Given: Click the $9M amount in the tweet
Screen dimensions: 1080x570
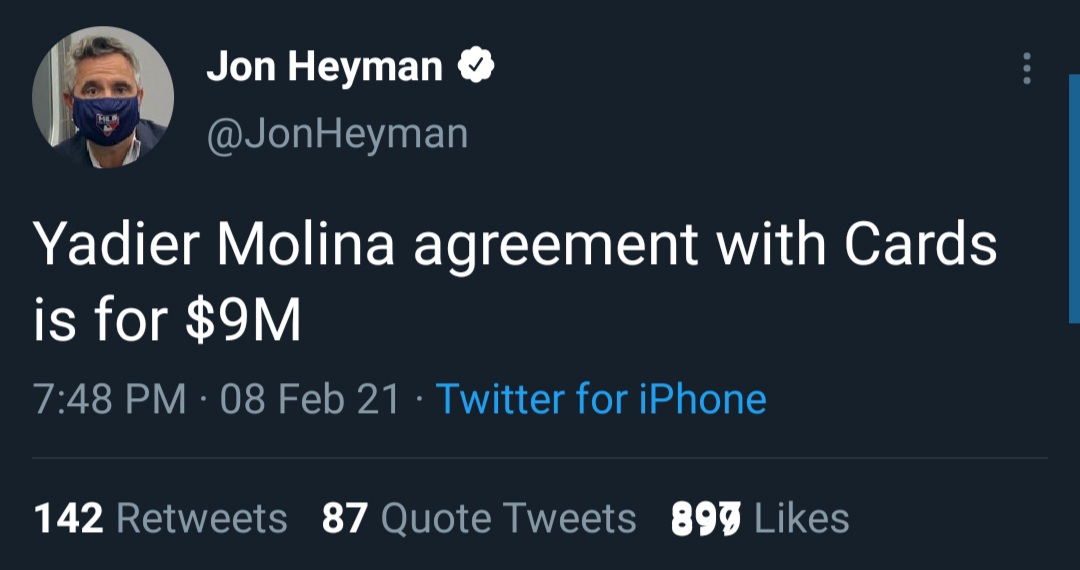Looking at the screenshot, I should pos(243,323).
